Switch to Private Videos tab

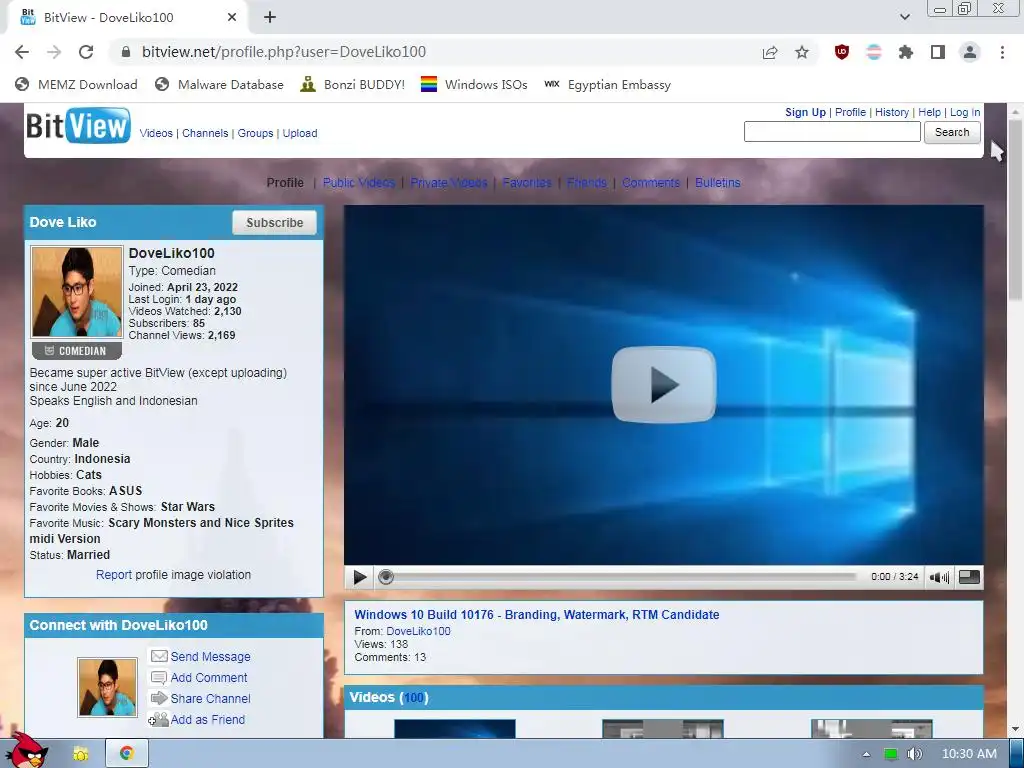tap(449, 183)
